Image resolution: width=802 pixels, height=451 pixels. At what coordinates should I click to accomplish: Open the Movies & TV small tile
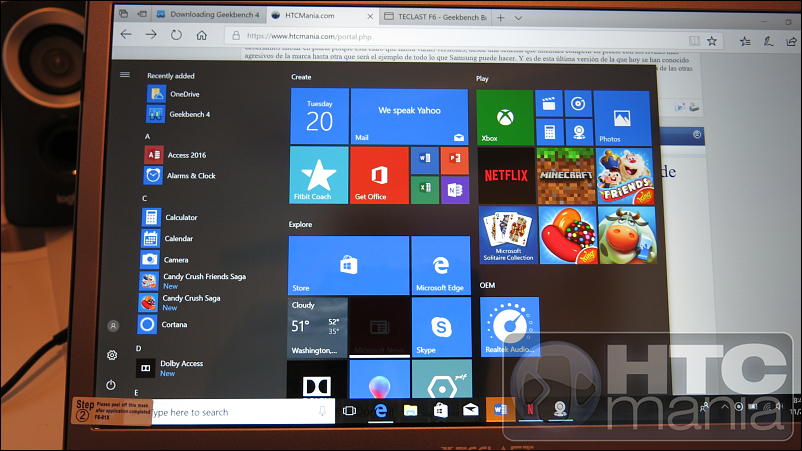pyautogui.click(x=549, y=104)
